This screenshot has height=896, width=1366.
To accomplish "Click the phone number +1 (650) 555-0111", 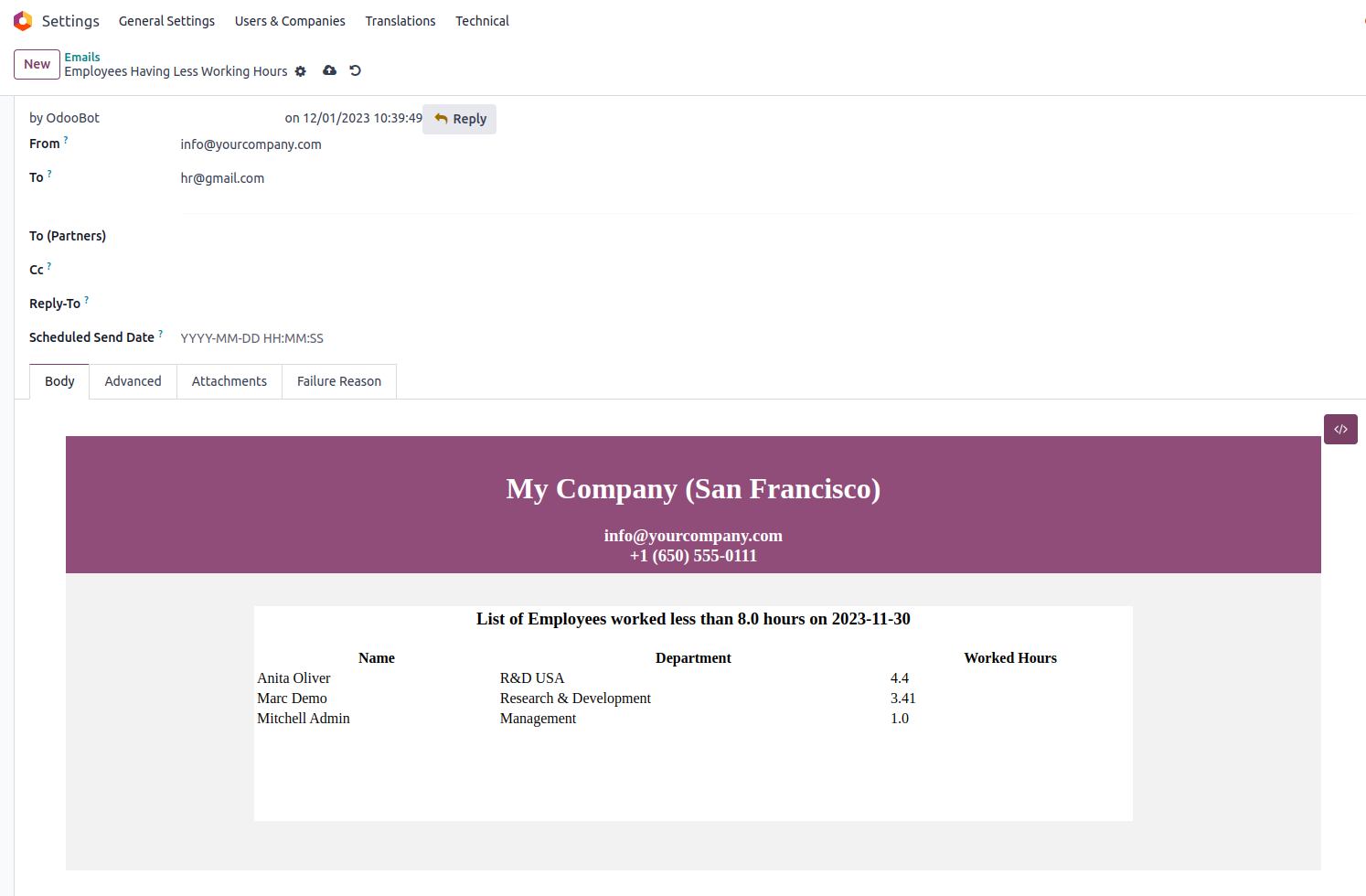I will [693, 556].
